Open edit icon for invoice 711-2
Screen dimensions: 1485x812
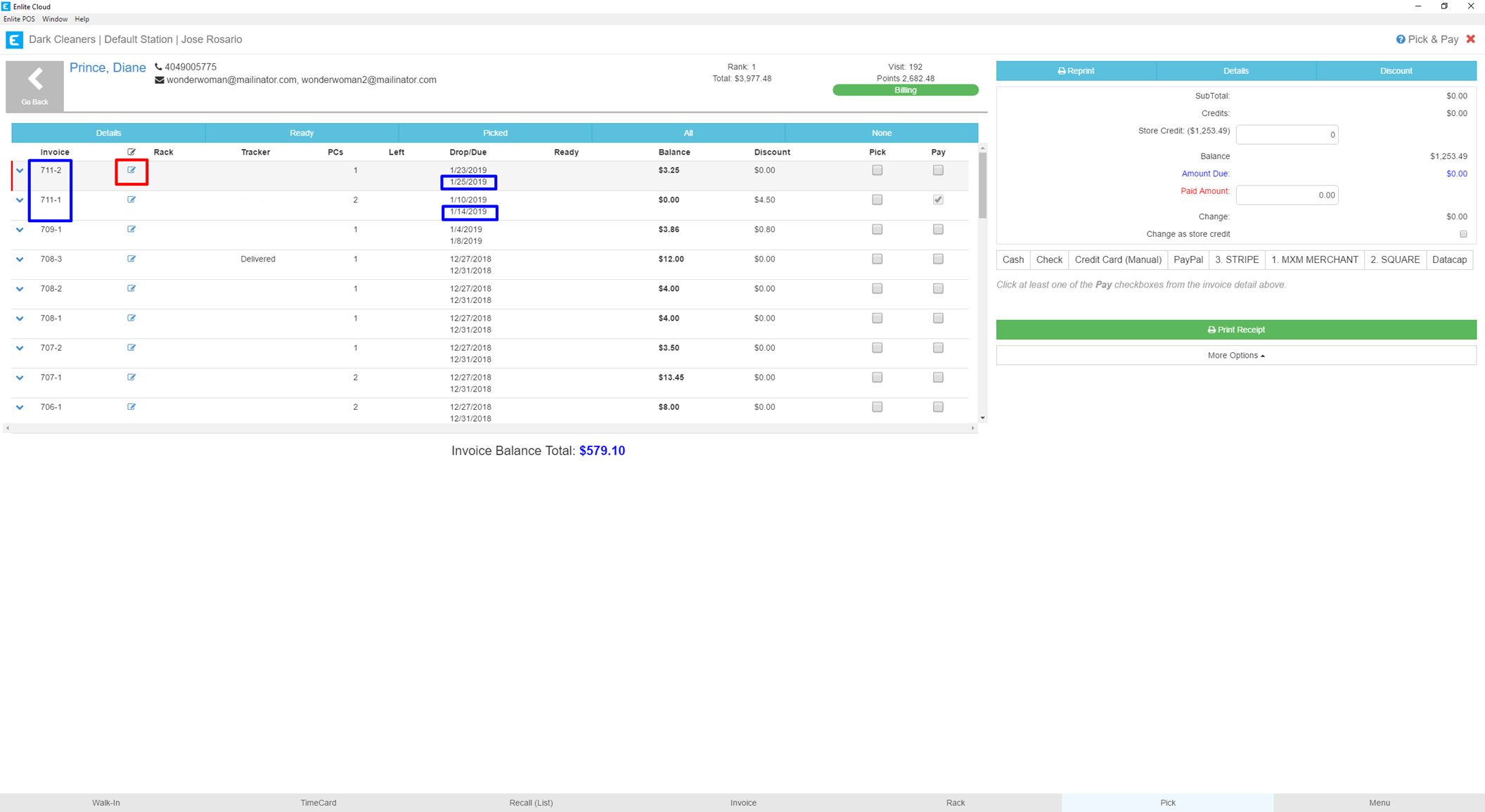[131, 170]
